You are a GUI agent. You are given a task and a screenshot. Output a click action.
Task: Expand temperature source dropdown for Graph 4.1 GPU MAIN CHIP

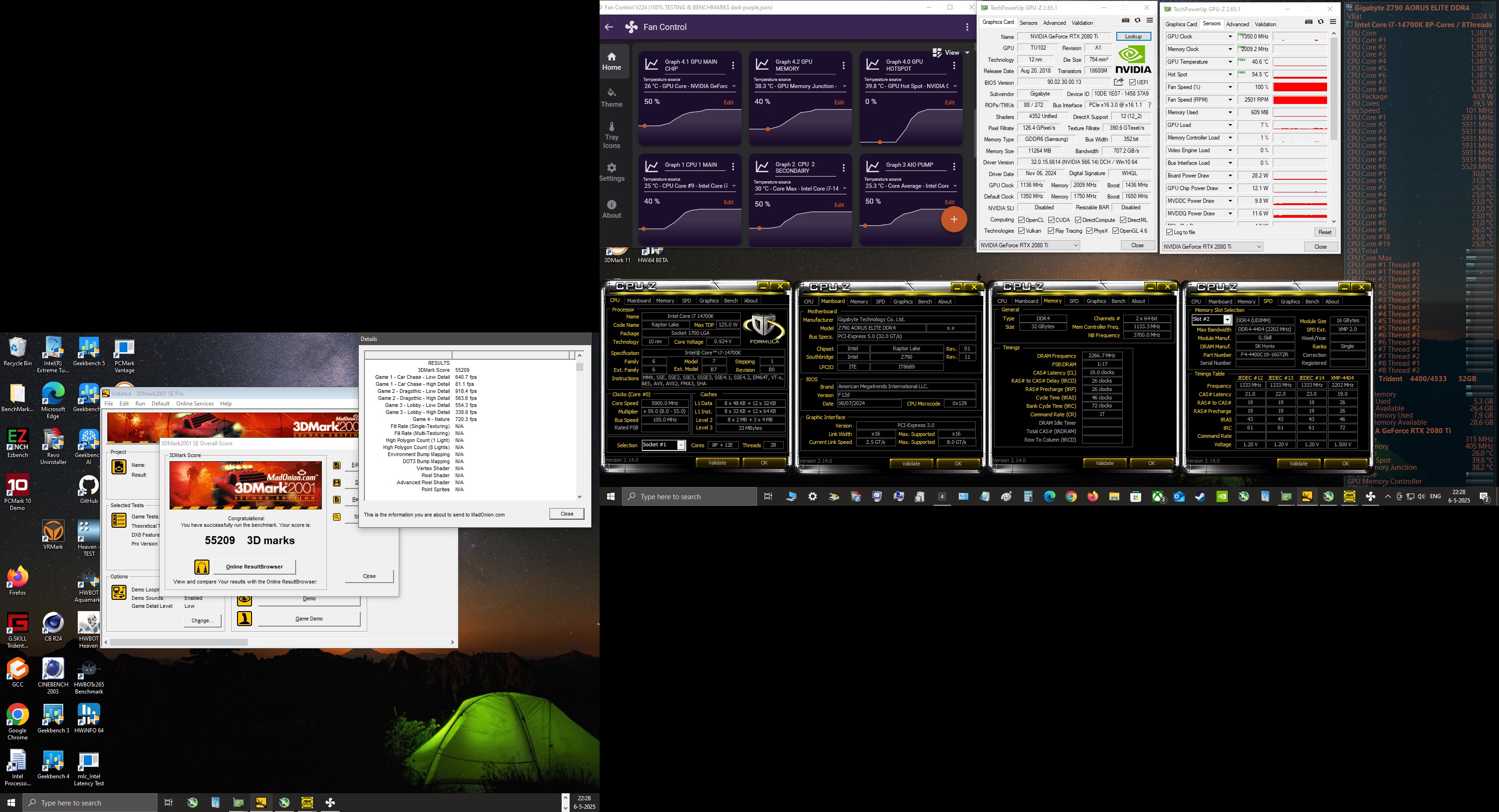734,87
